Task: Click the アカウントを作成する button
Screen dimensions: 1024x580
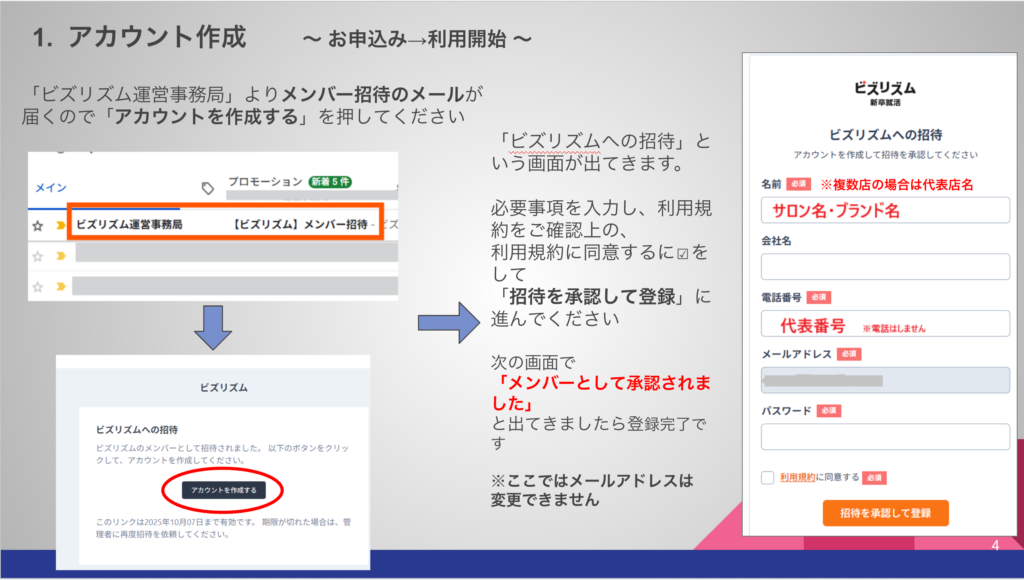Action: click(x=223, y=490)
